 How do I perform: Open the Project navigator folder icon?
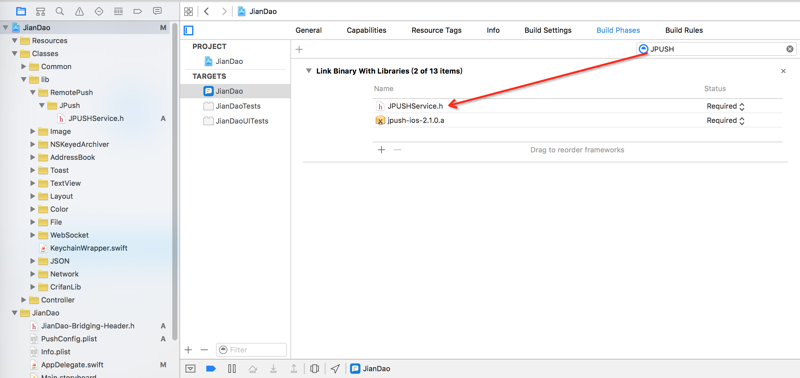pos(21,11)
